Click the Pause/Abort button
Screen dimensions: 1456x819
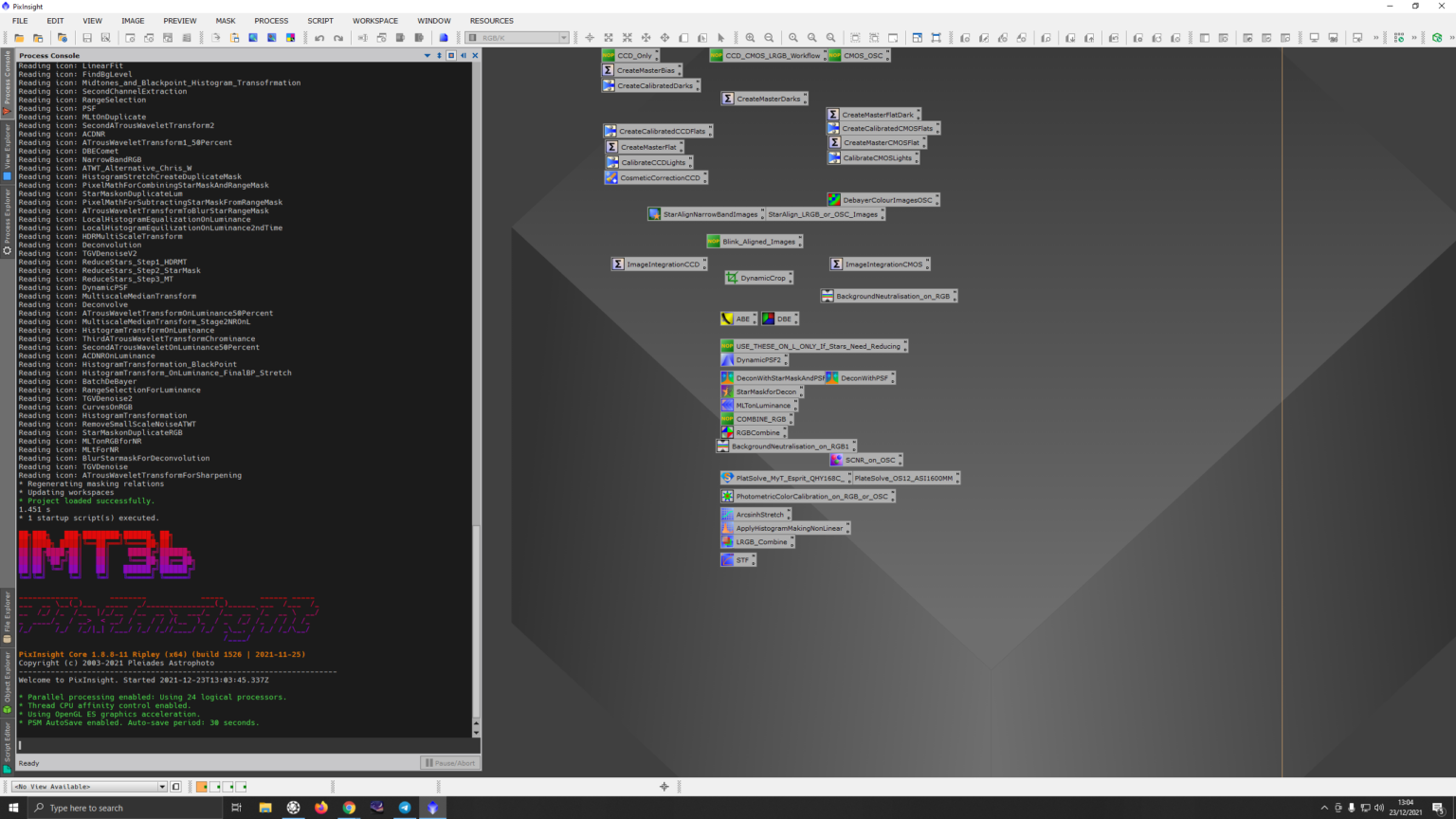pos(449,763)
